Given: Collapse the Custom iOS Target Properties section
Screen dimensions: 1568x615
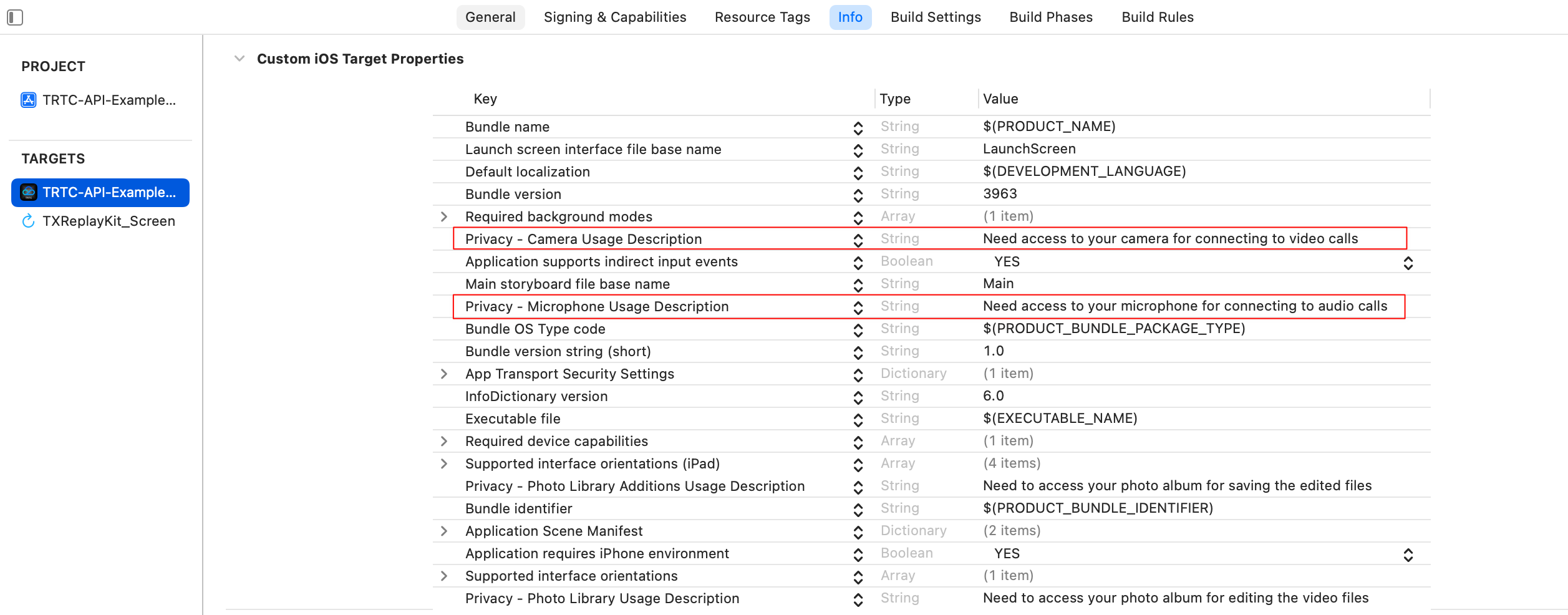Looking at the screenshot, I should click(x=240, y=59).
